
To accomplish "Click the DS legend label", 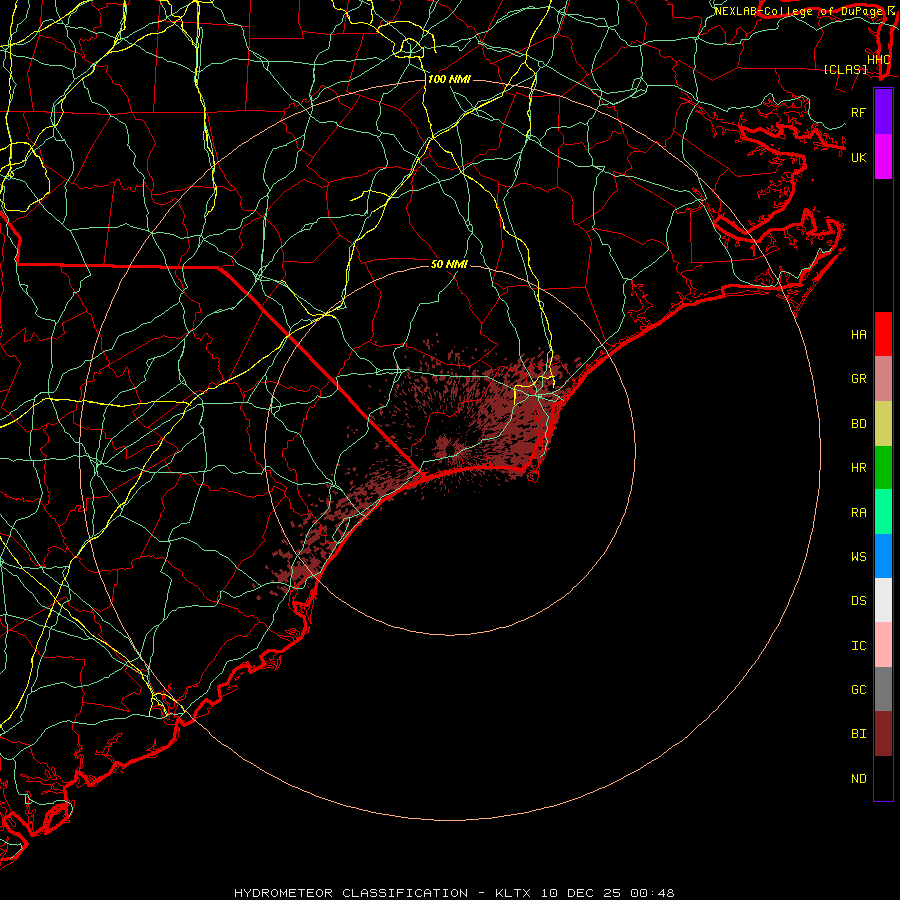I will [859, 601].
